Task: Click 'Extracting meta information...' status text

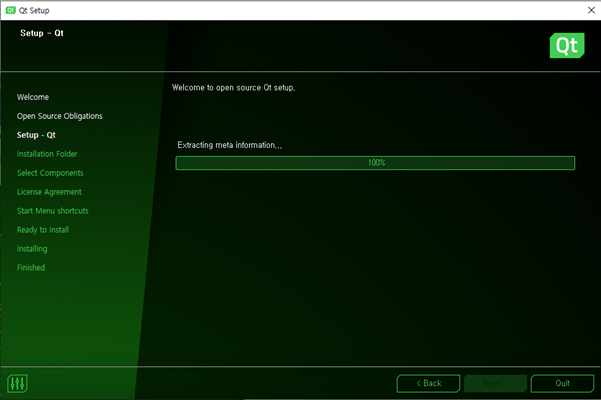Action: tap(230, 145)
